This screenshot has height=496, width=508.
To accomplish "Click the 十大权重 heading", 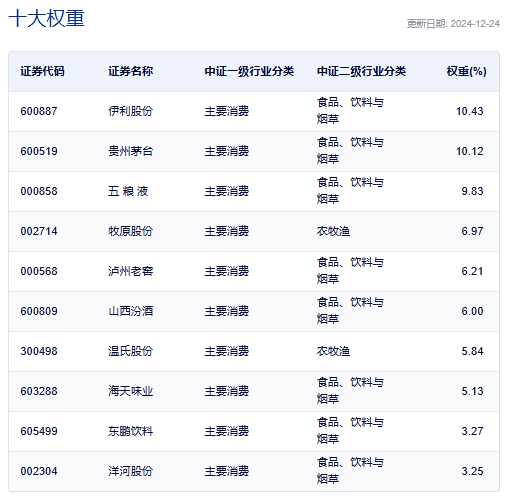I will click(x=47, y=18).
